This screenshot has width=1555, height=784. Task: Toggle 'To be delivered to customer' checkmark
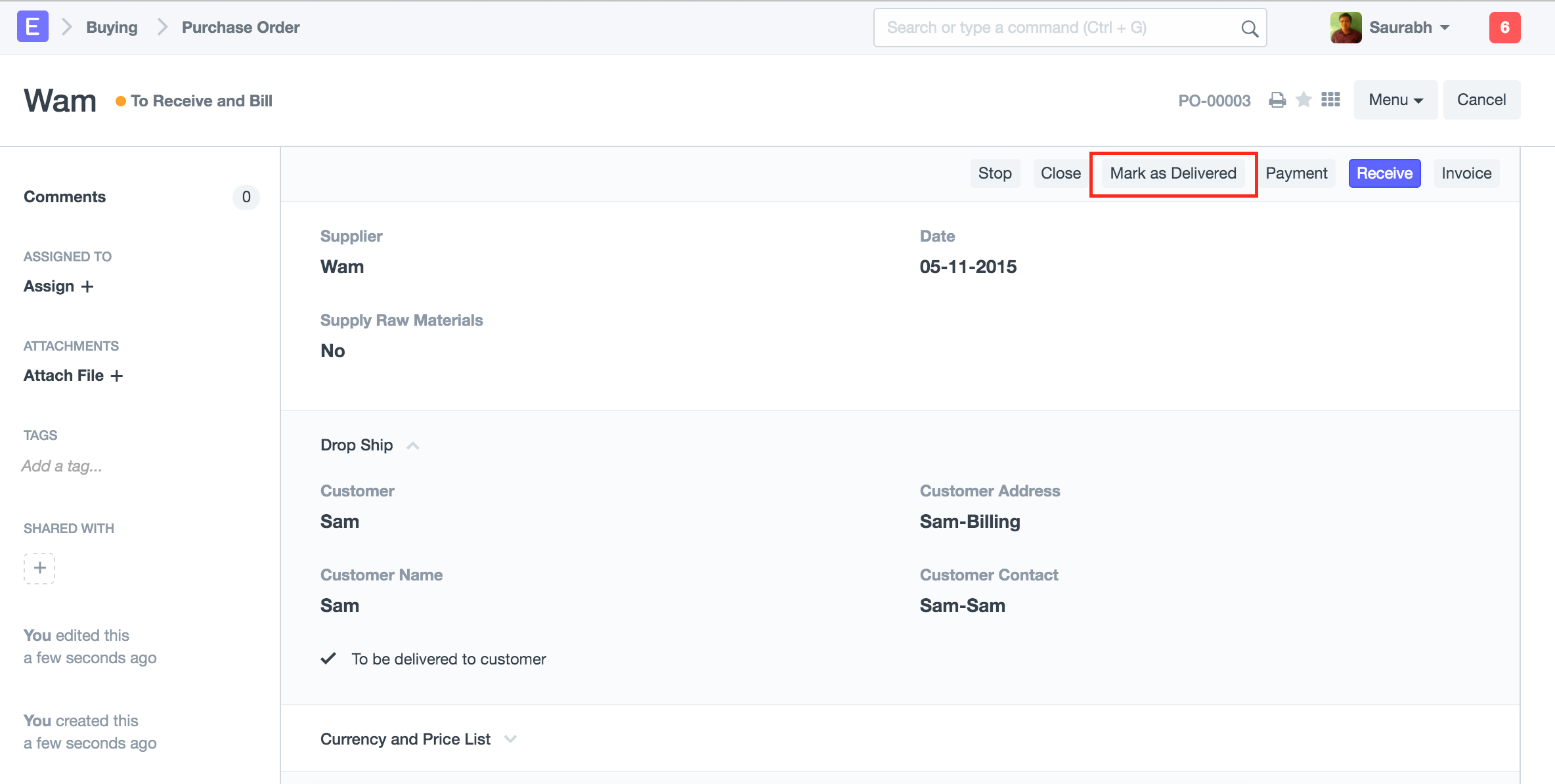328,659
